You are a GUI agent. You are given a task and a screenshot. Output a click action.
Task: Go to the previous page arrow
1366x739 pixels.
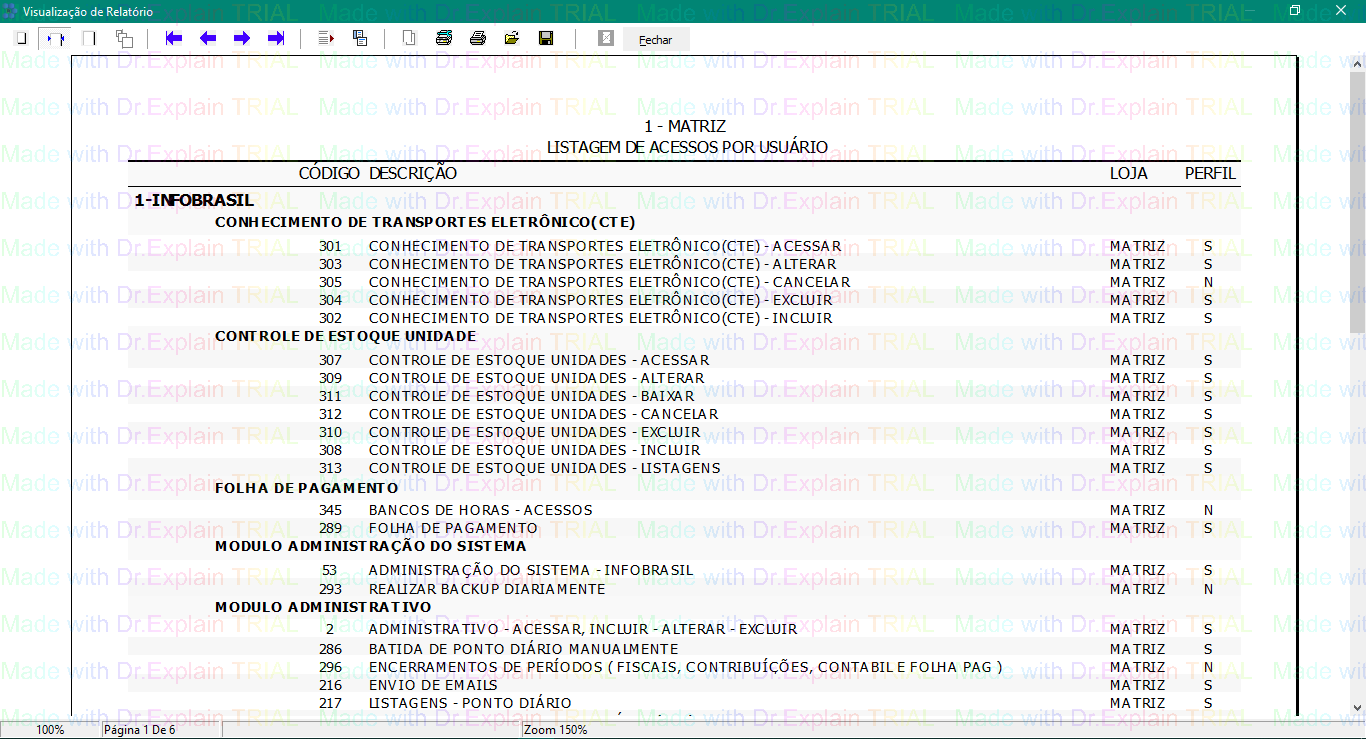208,39
